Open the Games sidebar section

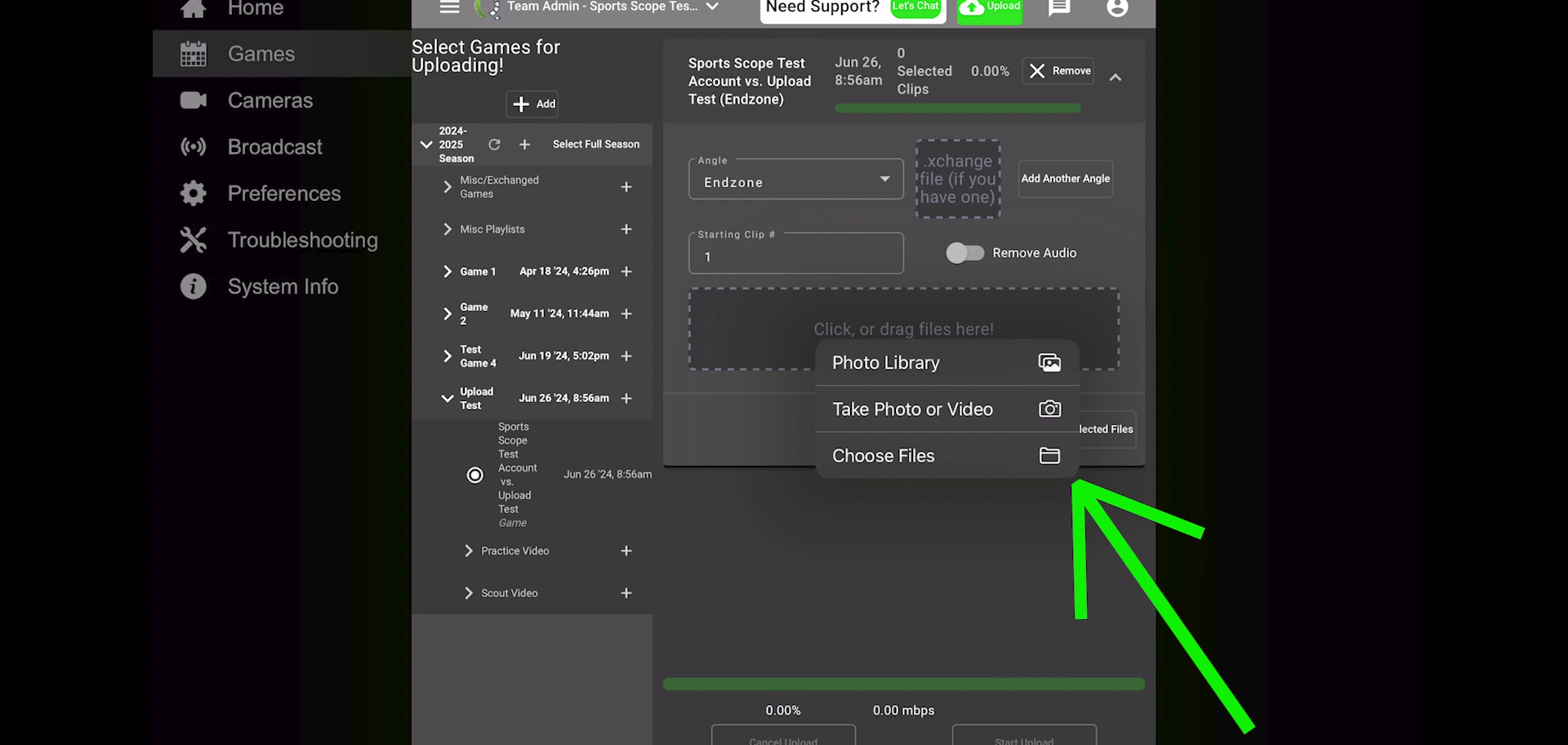pos(282,54)
